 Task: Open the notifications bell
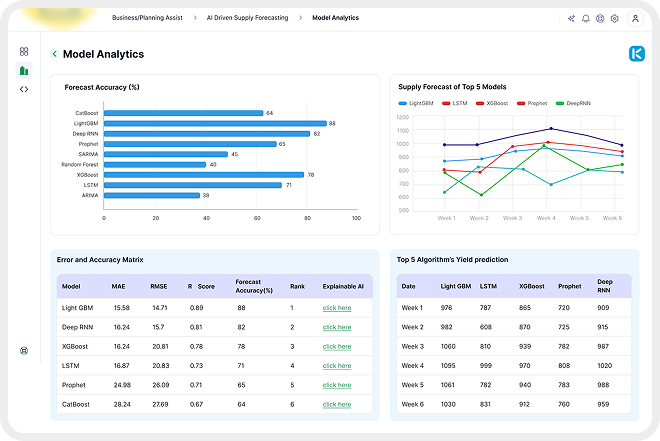click(x=585, y=18)
